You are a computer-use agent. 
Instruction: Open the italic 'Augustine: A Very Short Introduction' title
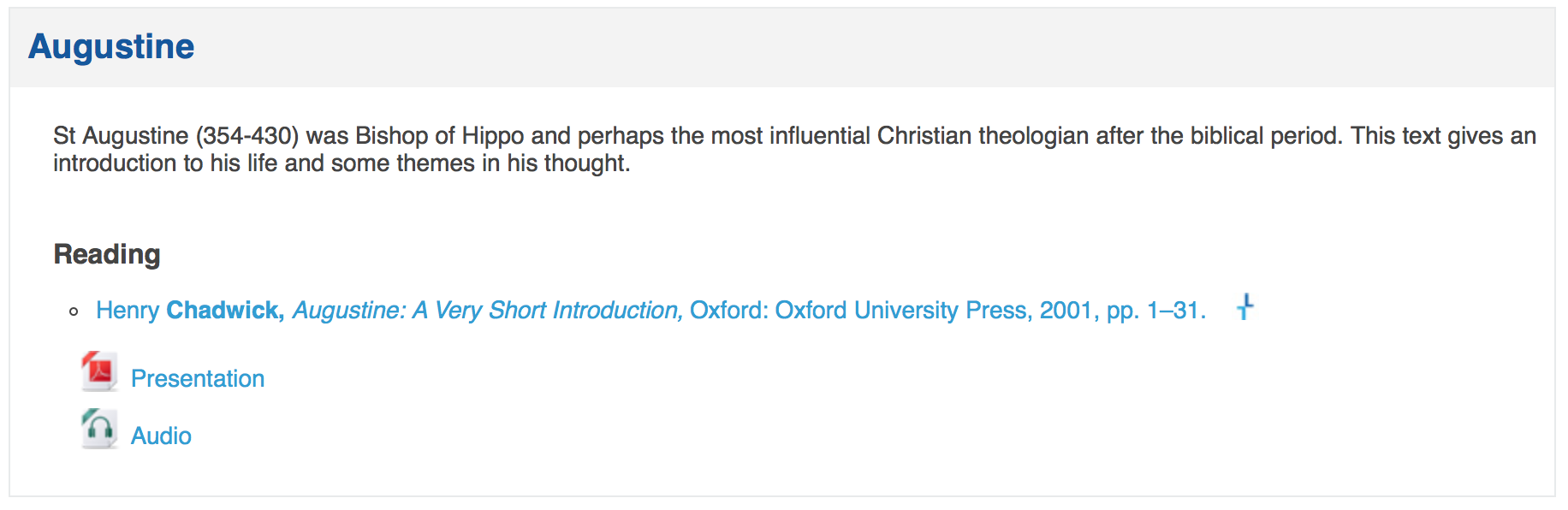pos(488,311)
